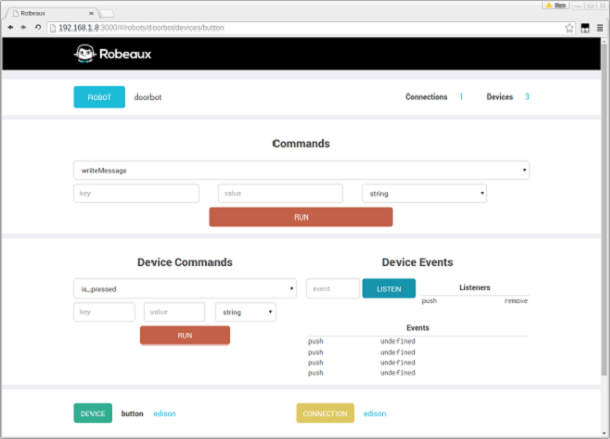The width and height of the screenshot is (610, 439).
Task: Click Device Commands key field
Action: coord(104,312)
